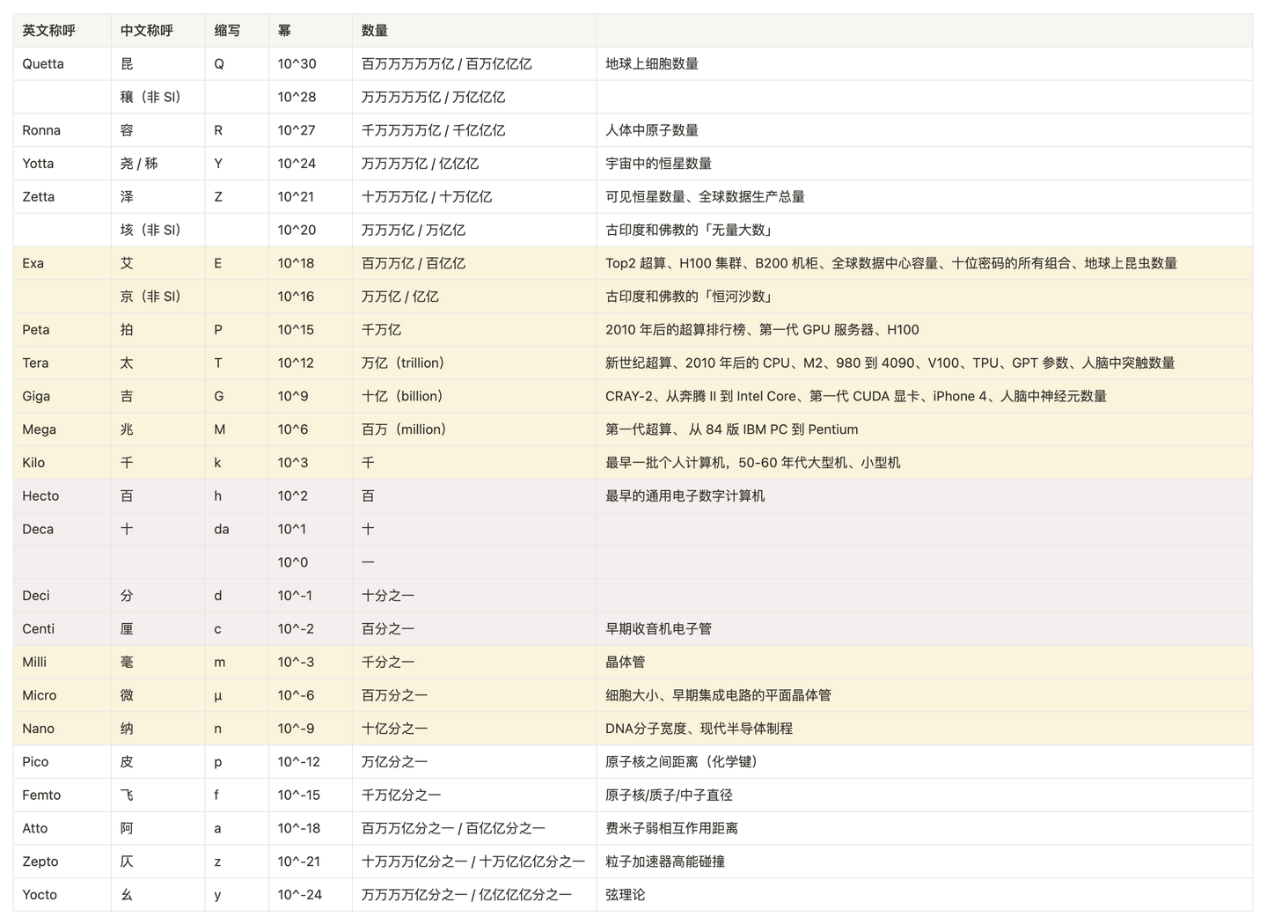1267x924 pixels.
Task: Click the 早期收音机电子管 cell
Action: pos(924,629)
